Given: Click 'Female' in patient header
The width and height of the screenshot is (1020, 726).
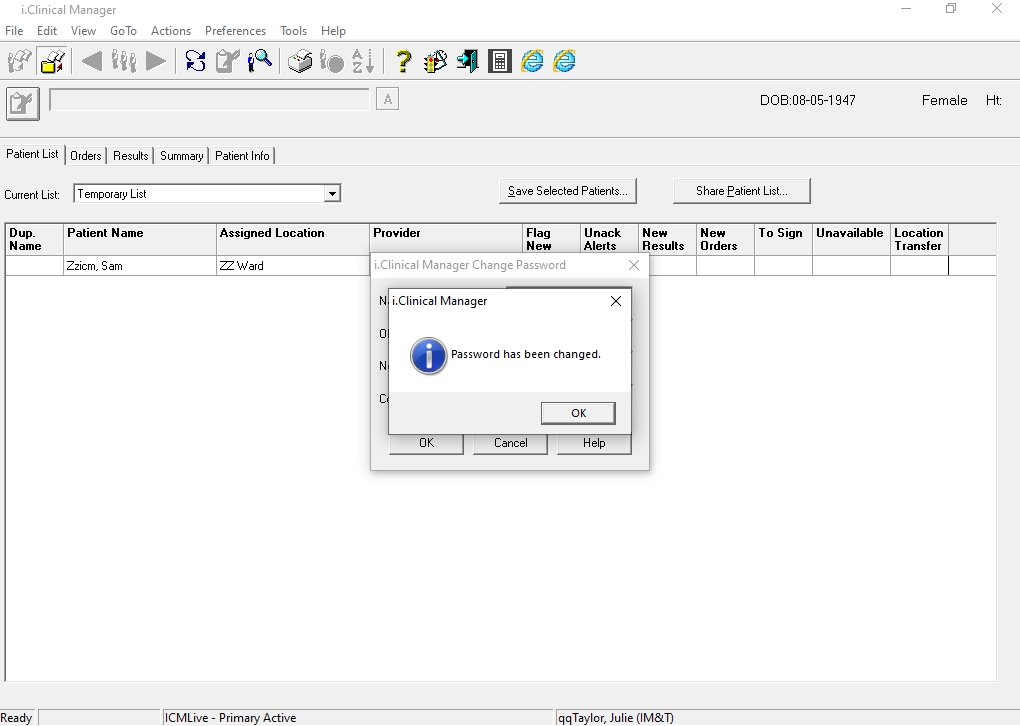Looking at the screenshot, I should tap(945, 100).
